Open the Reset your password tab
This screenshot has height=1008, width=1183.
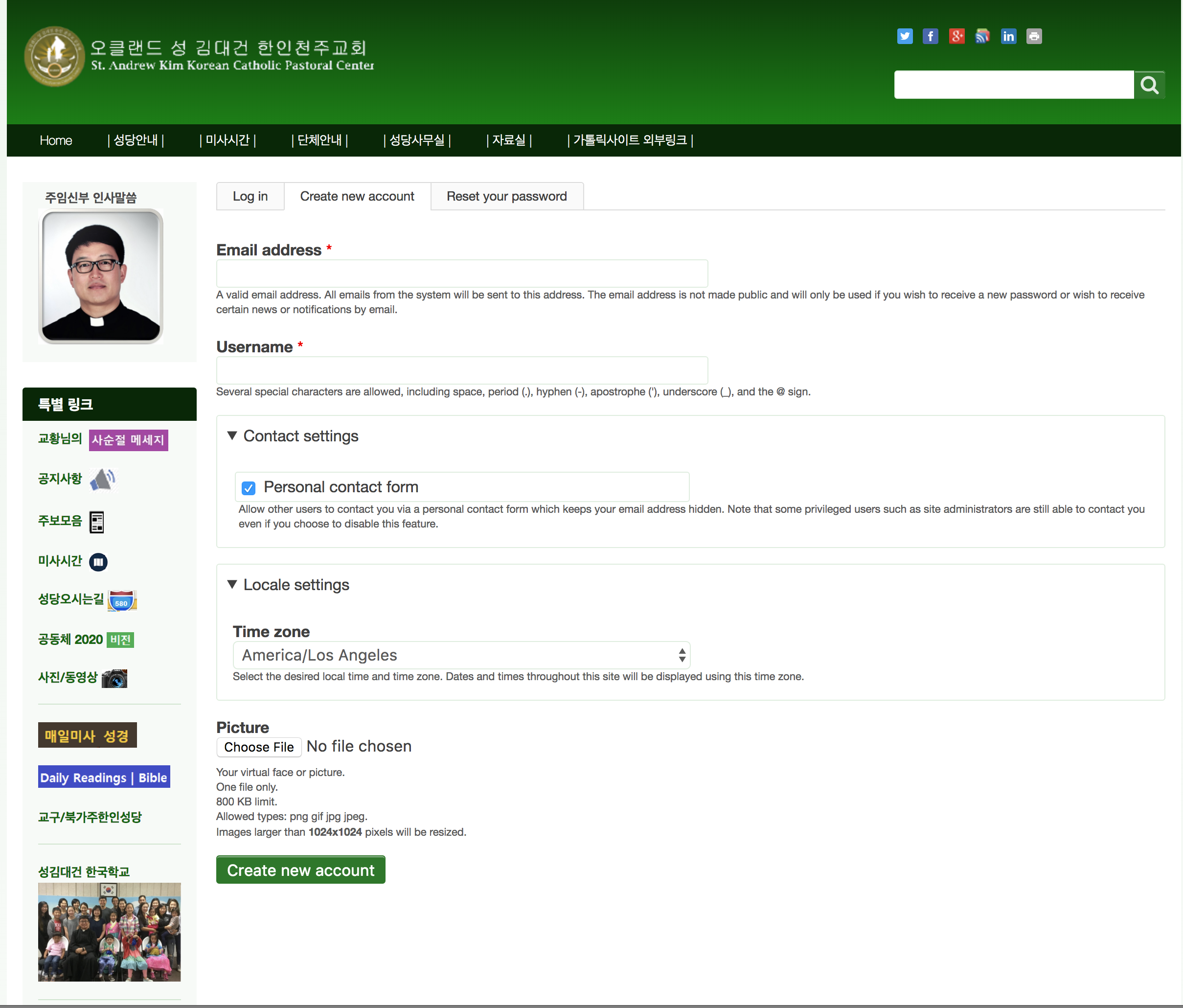coord(507,196)
